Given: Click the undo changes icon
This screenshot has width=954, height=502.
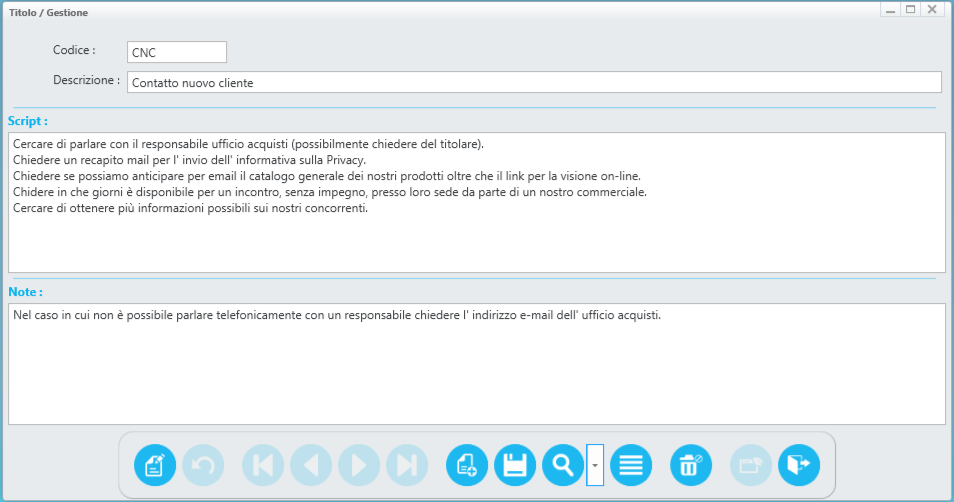Looking at the screenshot, I should (203, 465).
